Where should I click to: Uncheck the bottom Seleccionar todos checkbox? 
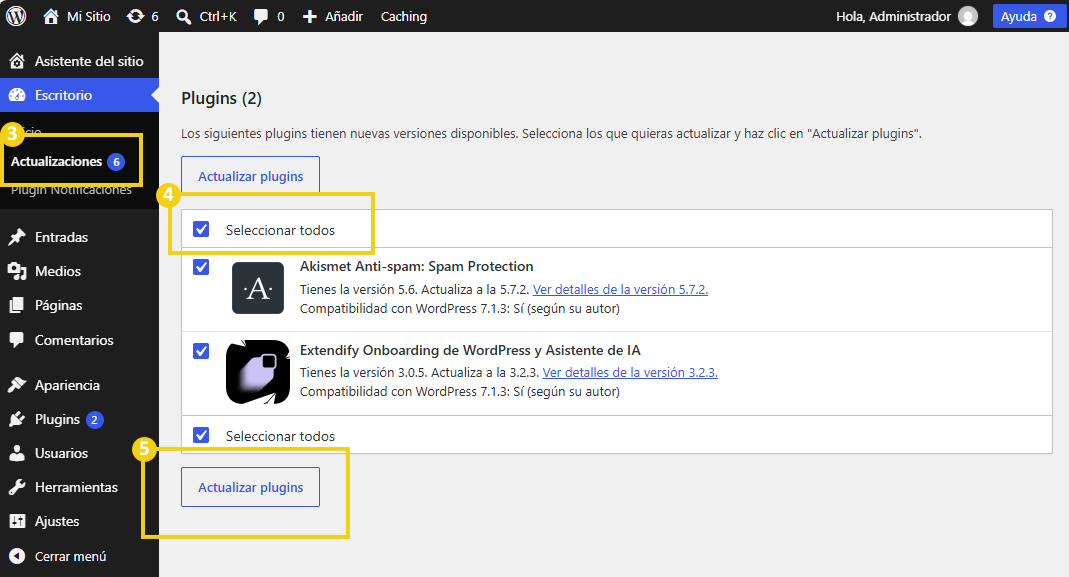coord(201,435)
